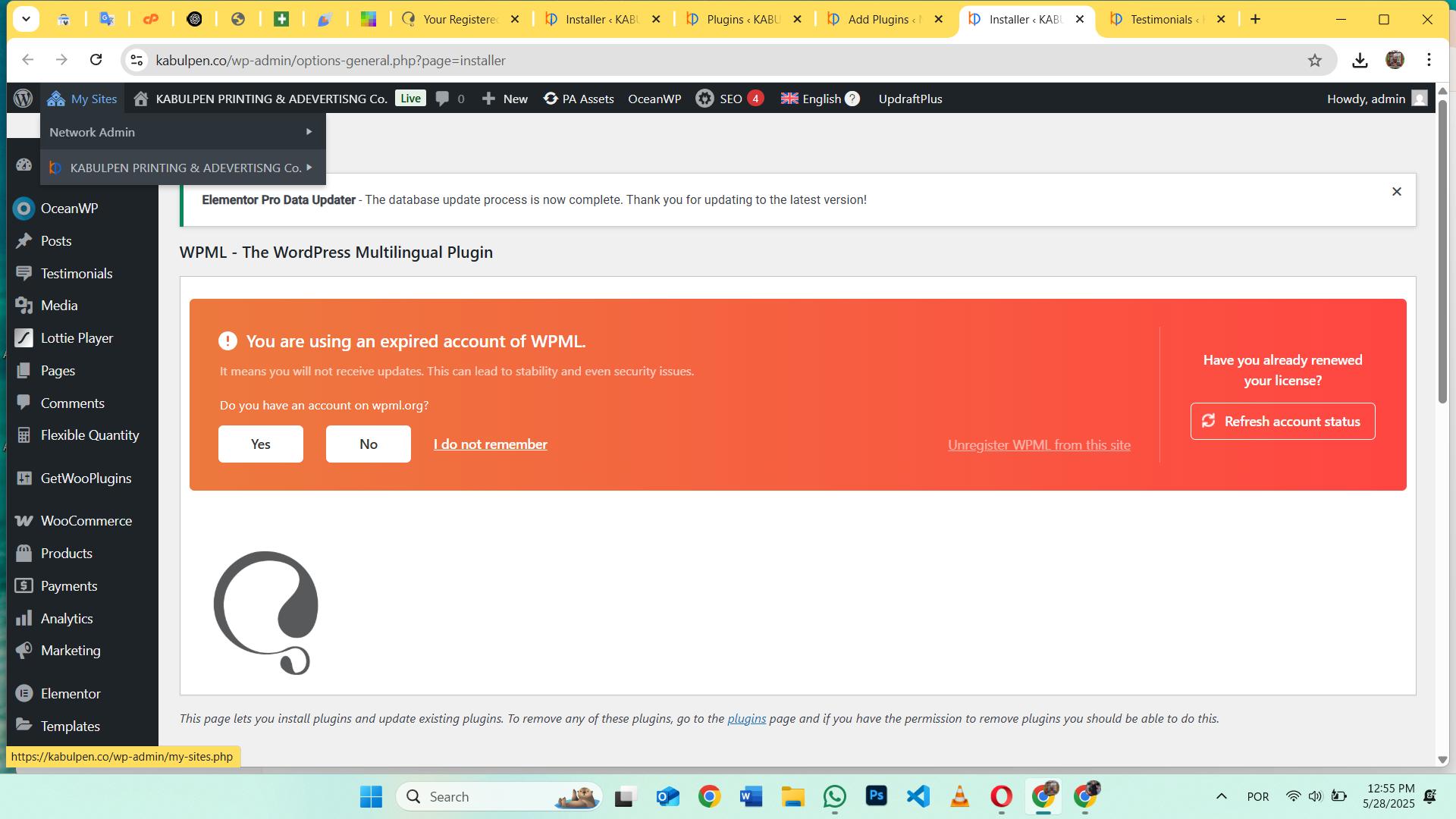
Task: Open PA Assets in admin bar
Action: click(x=579, y=99)
